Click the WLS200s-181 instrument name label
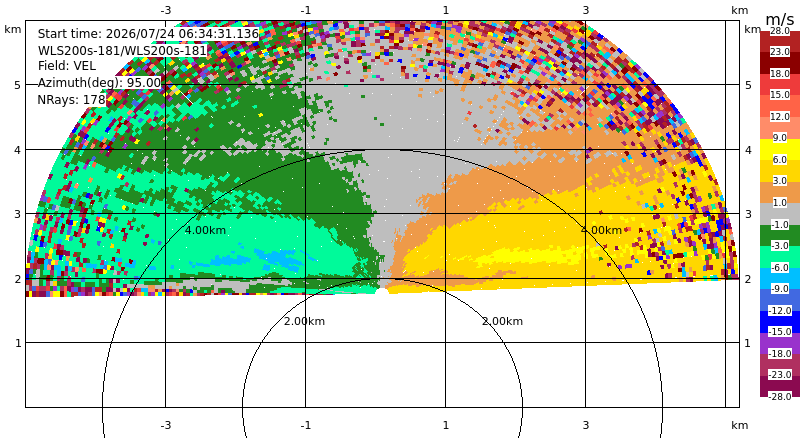This screenshot has width=800, height=438. pyautogui.click(x=122, y=51)
